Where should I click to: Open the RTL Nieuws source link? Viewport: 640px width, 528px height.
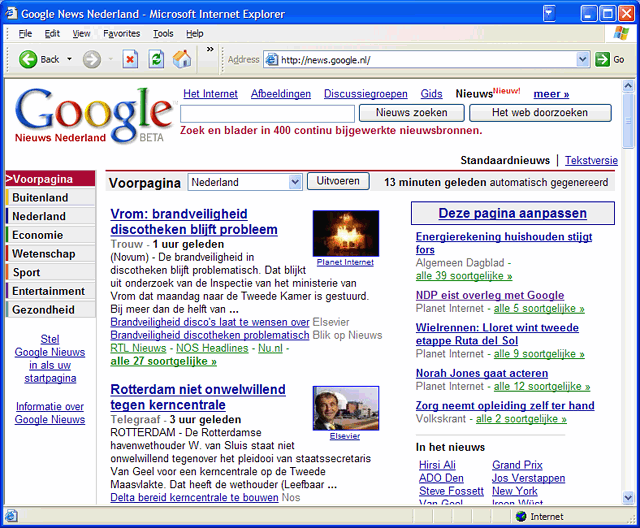pyautogui.click(x=138, y=348)
